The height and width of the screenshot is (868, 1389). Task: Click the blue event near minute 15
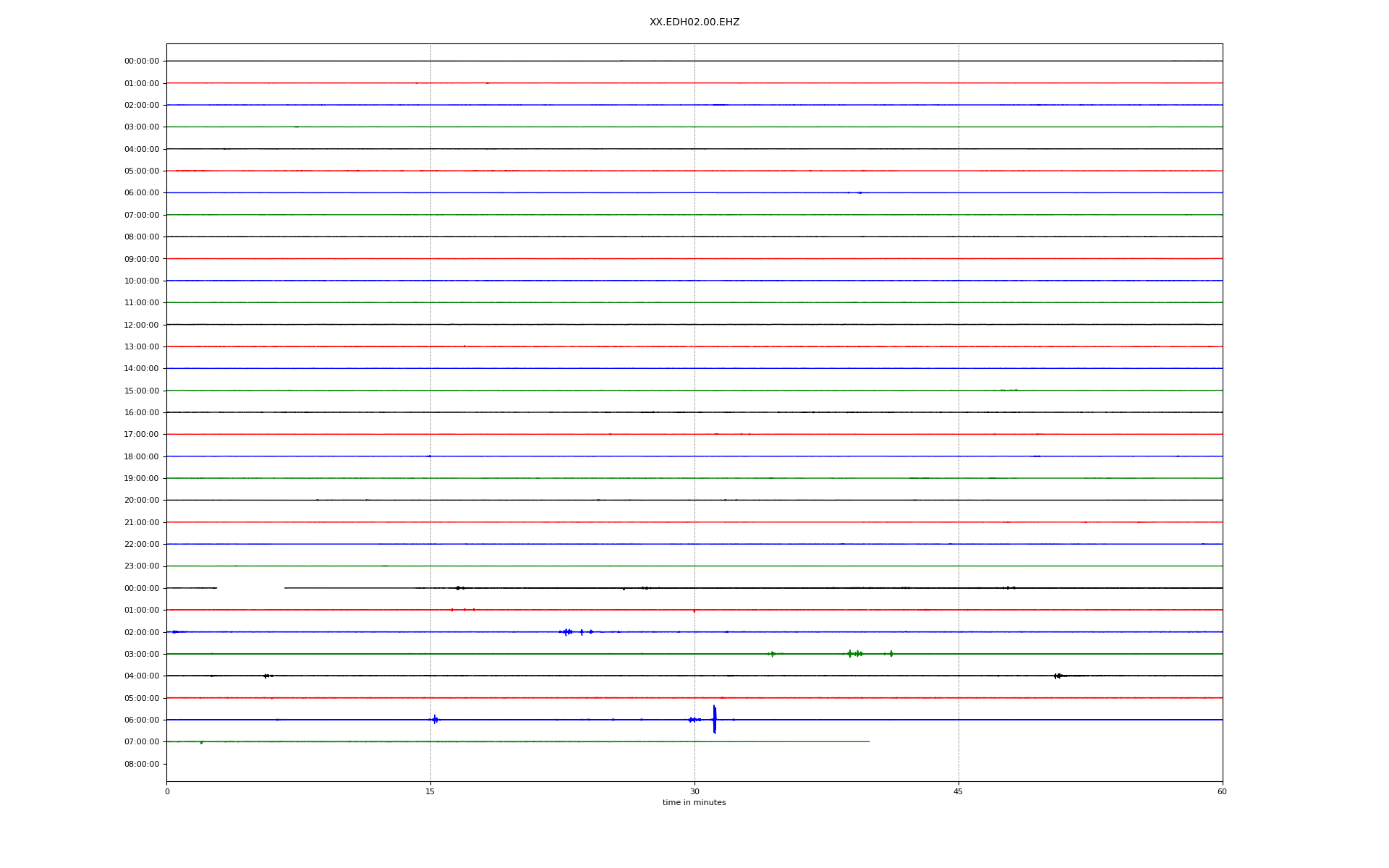click(x=435, y=720)
